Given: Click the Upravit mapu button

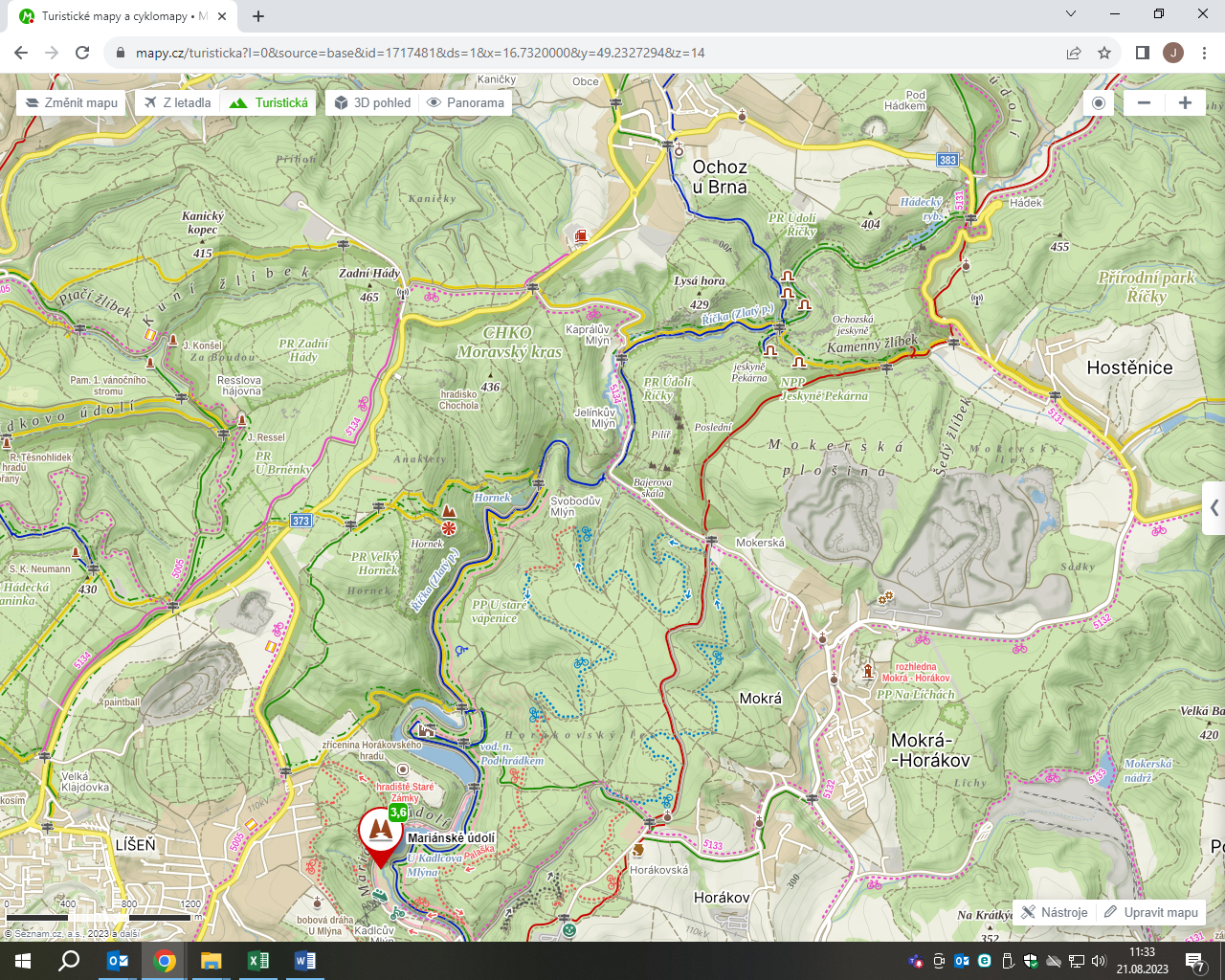Looking at the screenshot, I should (x=1151, y=912).
